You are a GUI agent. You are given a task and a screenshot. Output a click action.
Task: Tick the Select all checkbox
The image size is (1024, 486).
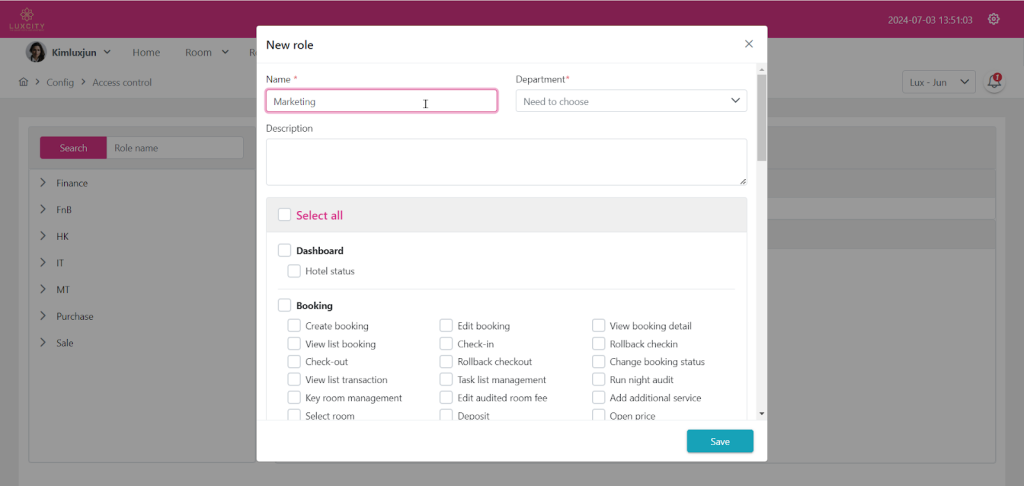285,215
